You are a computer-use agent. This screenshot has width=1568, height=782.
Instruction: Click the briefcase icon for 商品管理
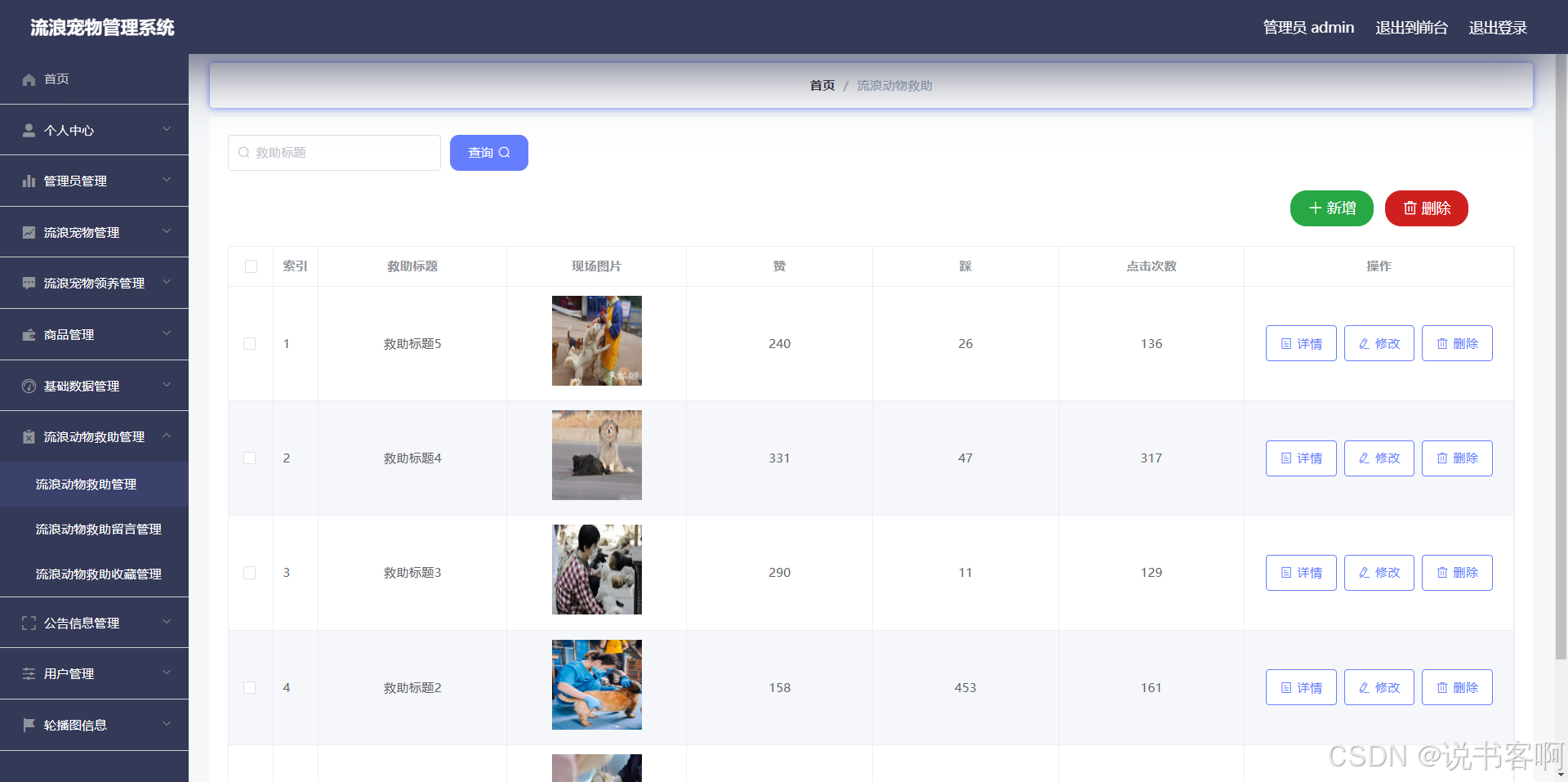click(29, 334)
